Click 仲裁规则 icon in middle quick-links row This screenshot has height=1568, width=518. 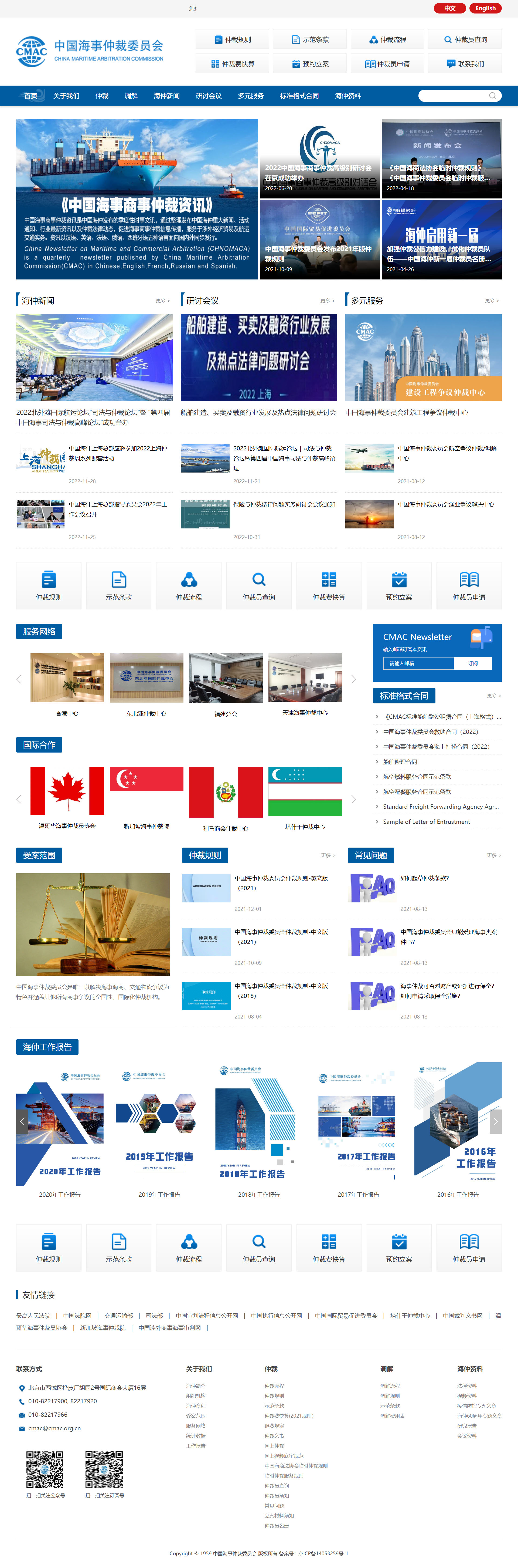[49, 586]
